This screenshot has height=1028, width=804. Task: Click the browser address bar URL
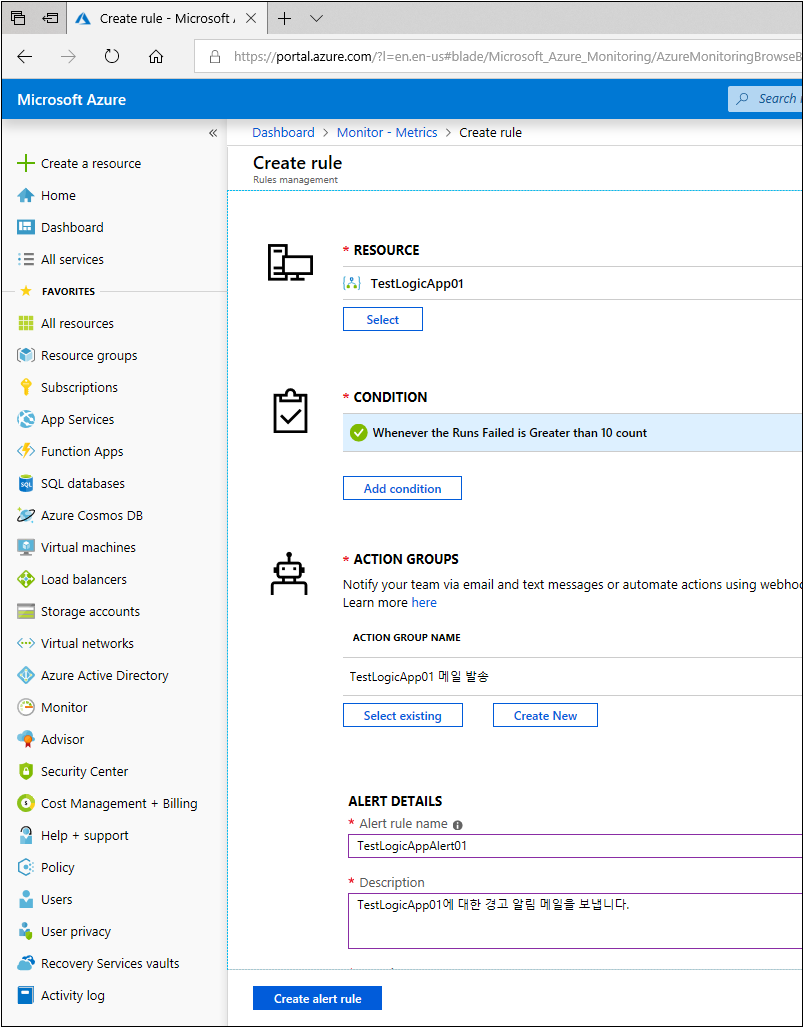coord(517,57)
